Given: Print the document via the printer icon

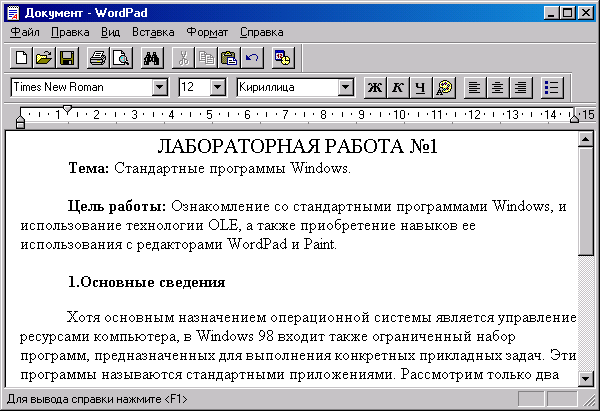Looking at the screenshot, I should tap(98, 58).
